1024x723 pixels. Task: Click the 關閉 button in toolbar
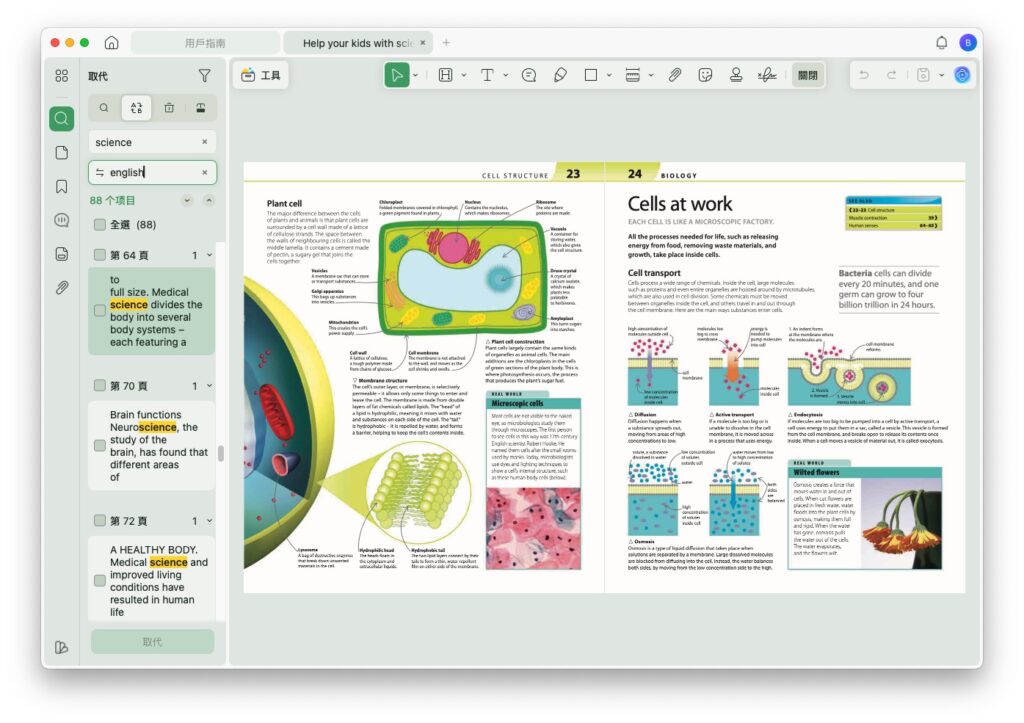[x=806, y=75]
